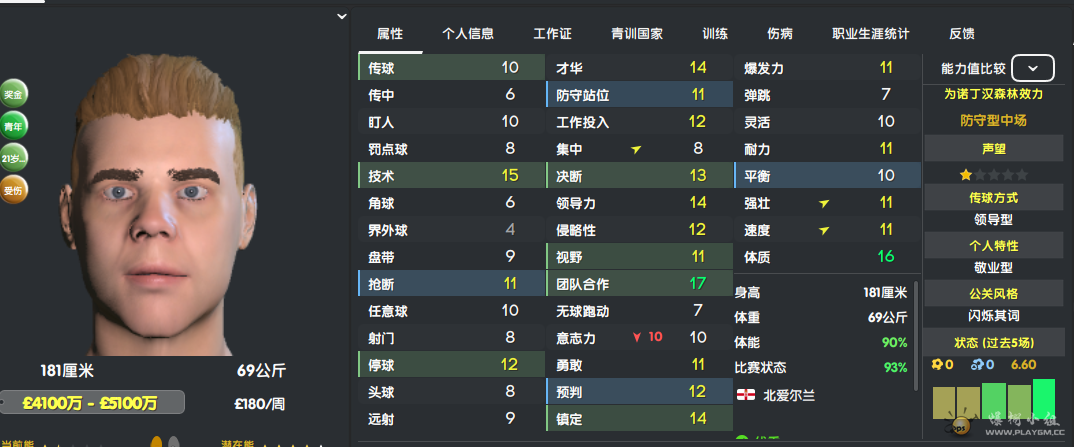This screenshot has height=447, width=1074.
Task: Open the 能力值比较 dropdown arrow
Action: (x=1033, y=69)
